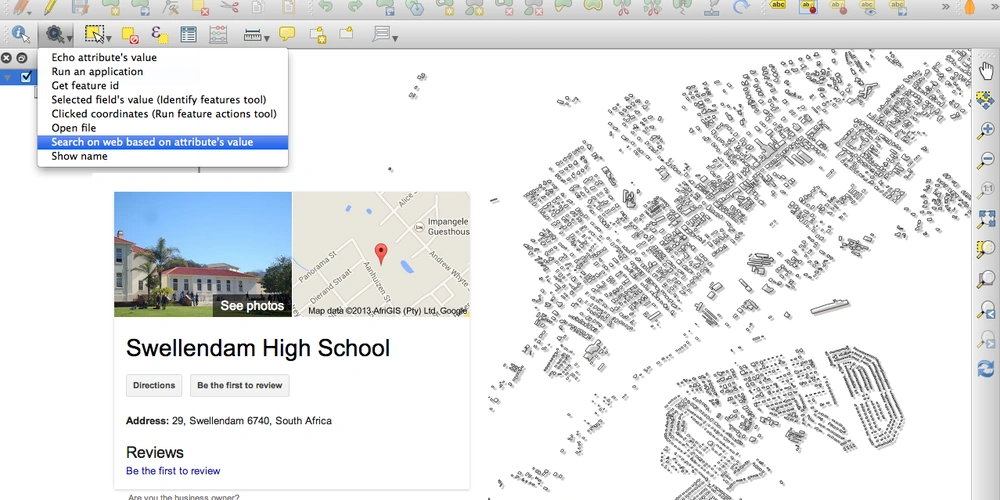Screen dimensions: 1000x500
Task: Click the Directions button
Action: pyautogui.click(x=154, y=385)
